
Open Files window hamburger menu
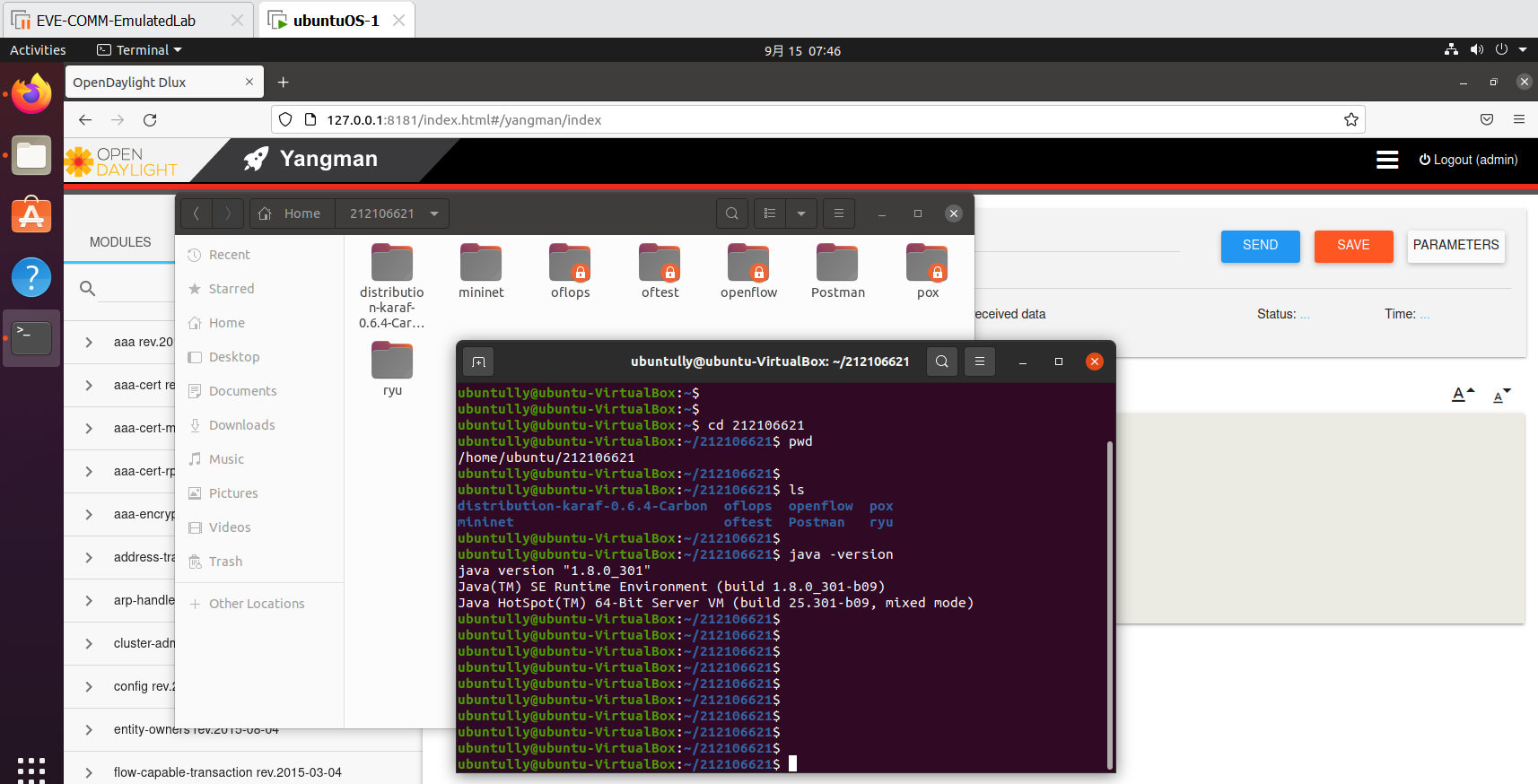coord(839,213)
